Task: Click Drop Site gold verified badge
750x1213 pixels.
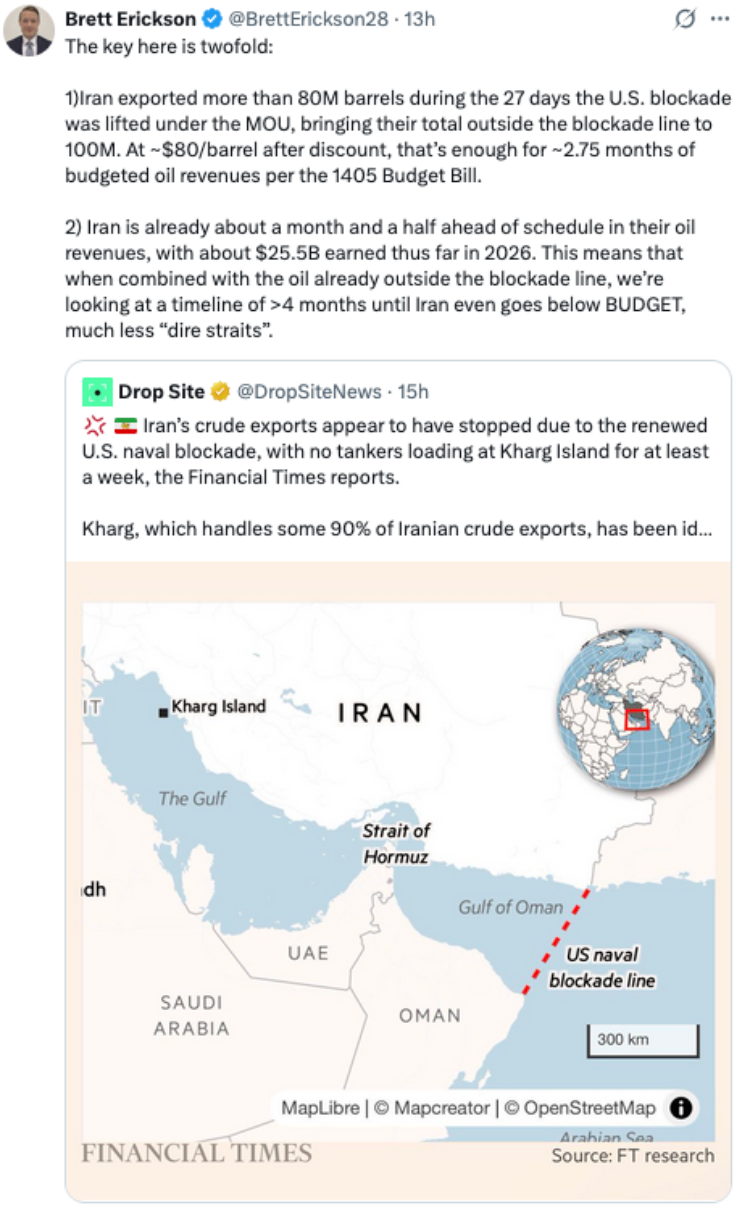Action: pos(220,391)
